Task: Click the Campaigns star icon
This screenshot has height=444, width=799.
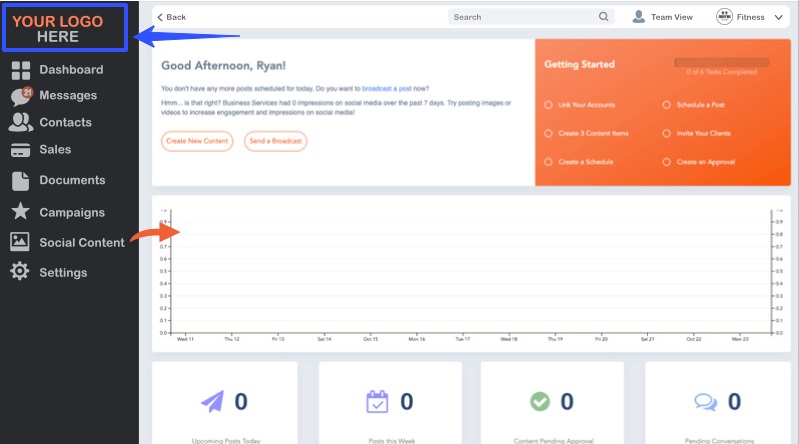Action: 20,212
